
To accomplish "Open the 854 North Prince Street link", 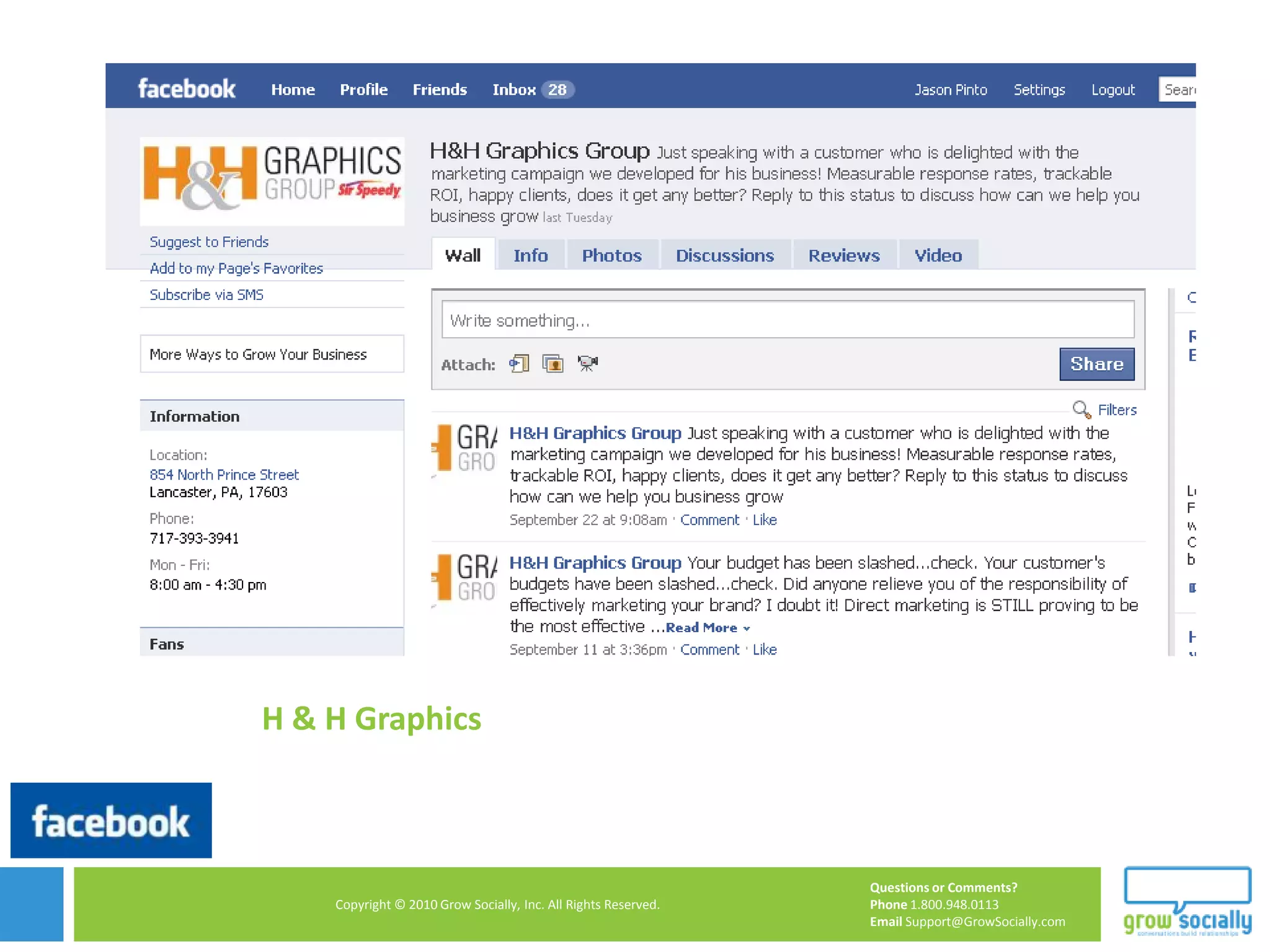I will pos(224,475).
